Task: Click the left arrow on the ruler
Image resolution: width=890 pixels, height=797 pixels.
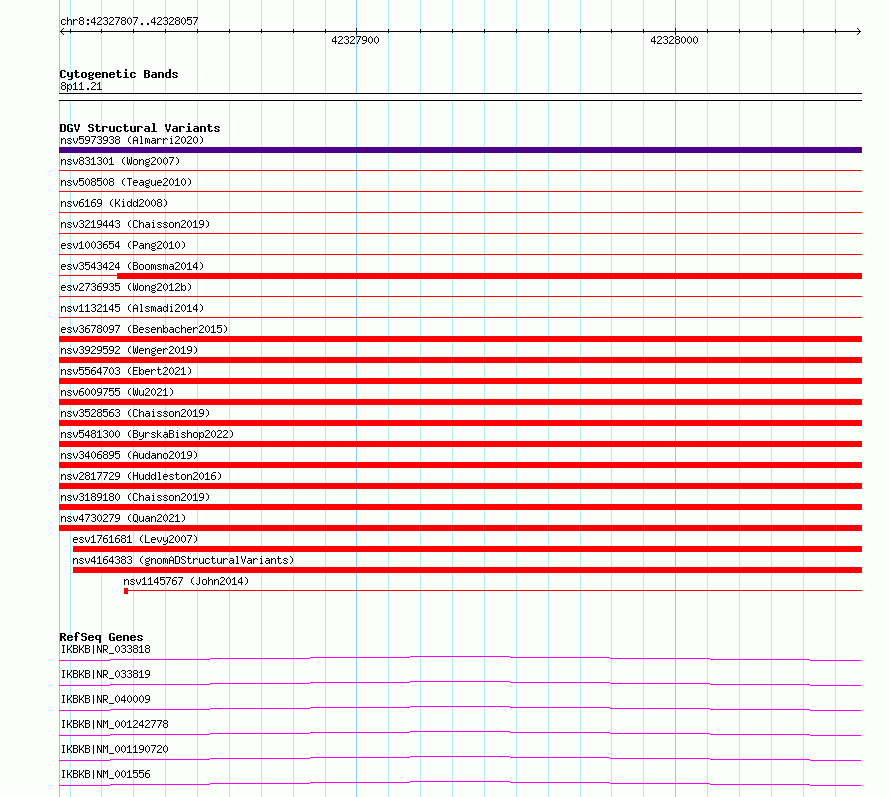Action: click(x=63, y=32)
